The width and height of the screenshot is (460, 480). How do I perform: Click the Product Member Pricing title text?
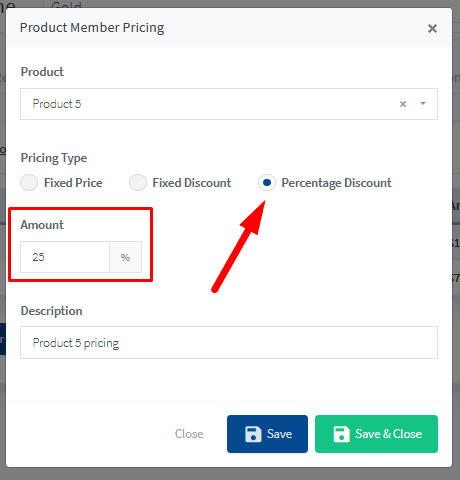(x=92, y=28)
